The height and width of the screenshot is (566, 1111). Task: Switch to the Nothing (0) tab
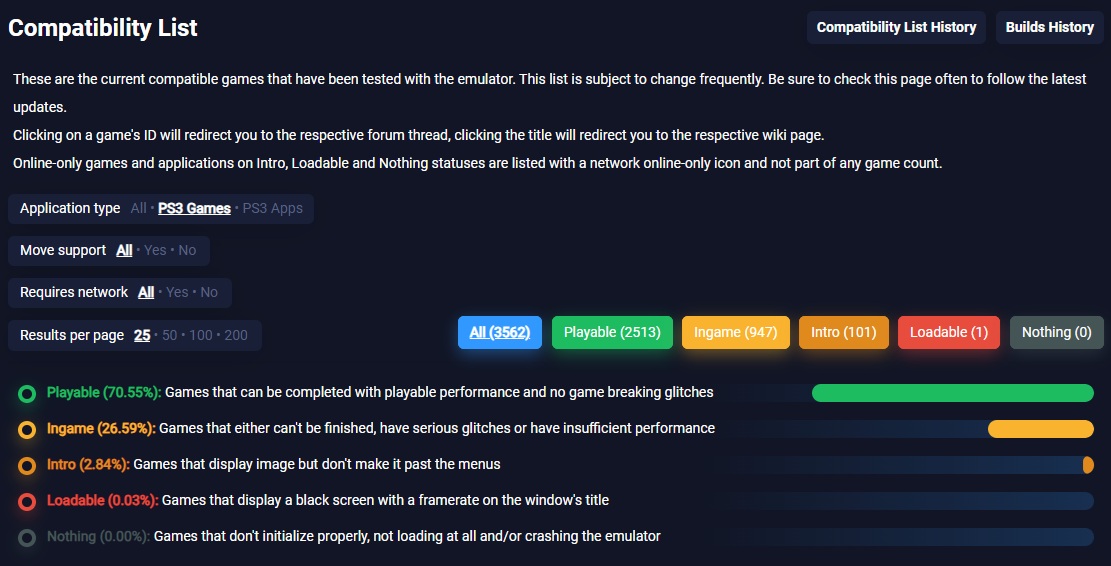[x=1056, y=332]
